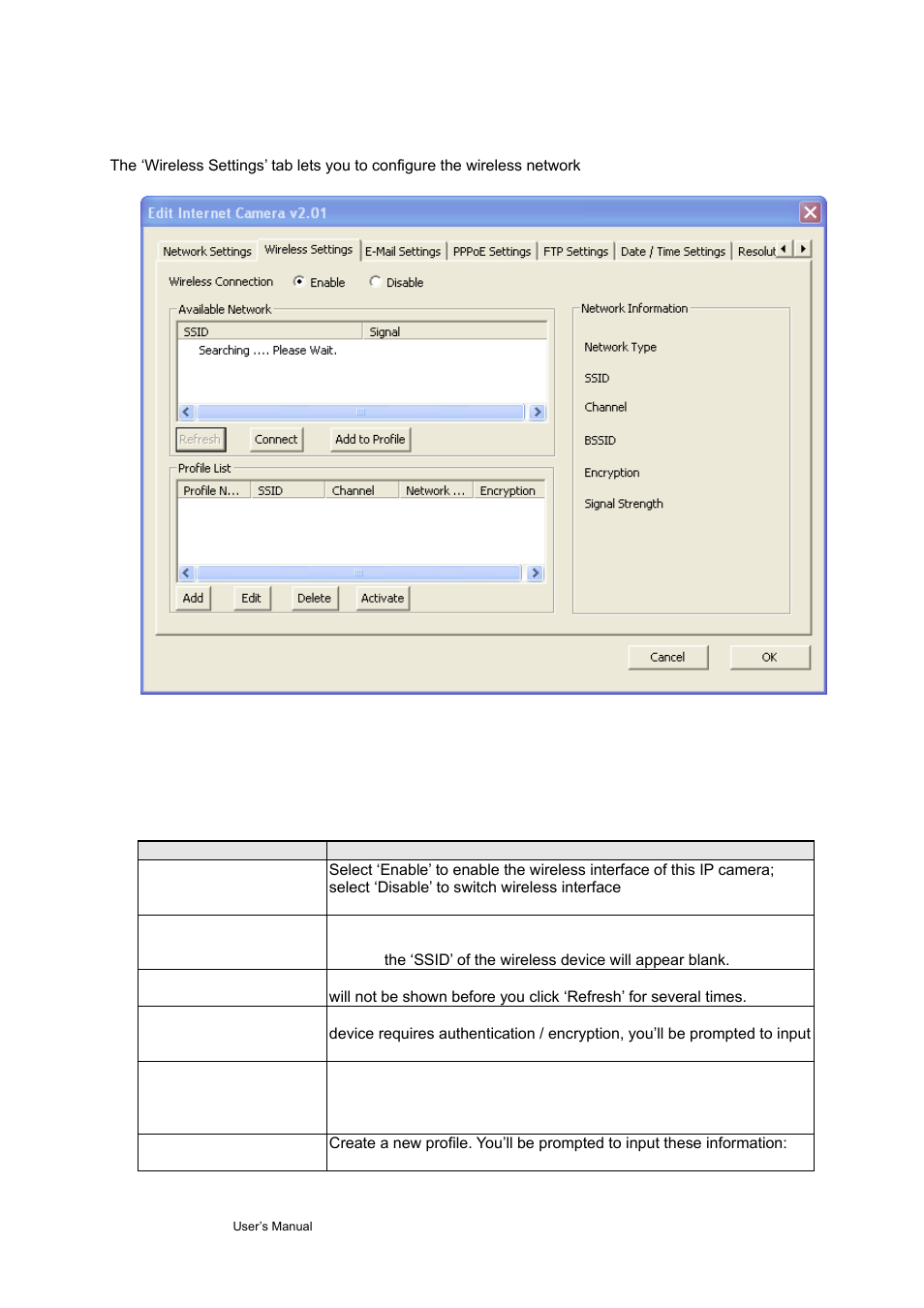Click the Available Network horizontal scrollbar thumb
This screenshot has height=1308, width=924.
[360, 412]
